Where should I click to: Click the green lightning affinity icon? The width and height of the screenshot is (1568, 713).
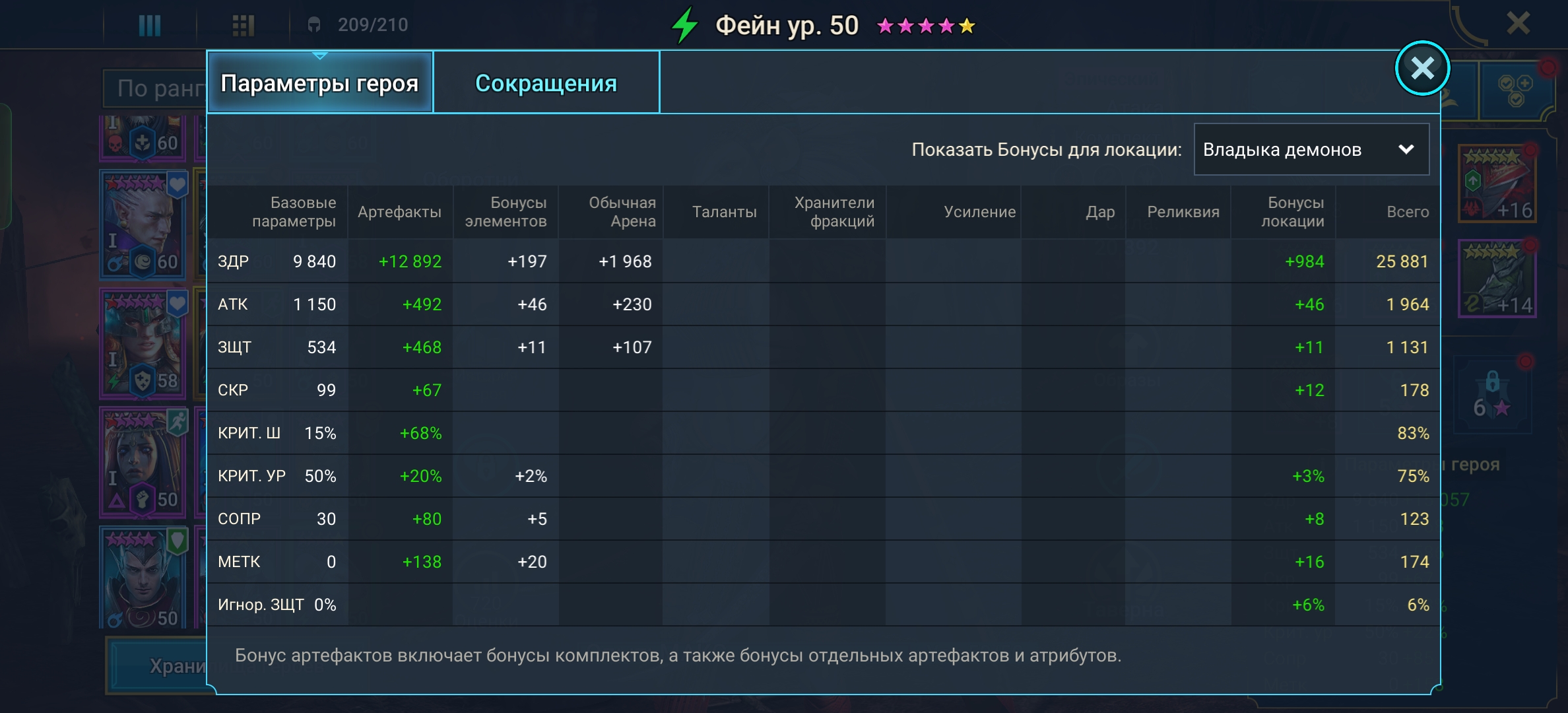[685, 25]
